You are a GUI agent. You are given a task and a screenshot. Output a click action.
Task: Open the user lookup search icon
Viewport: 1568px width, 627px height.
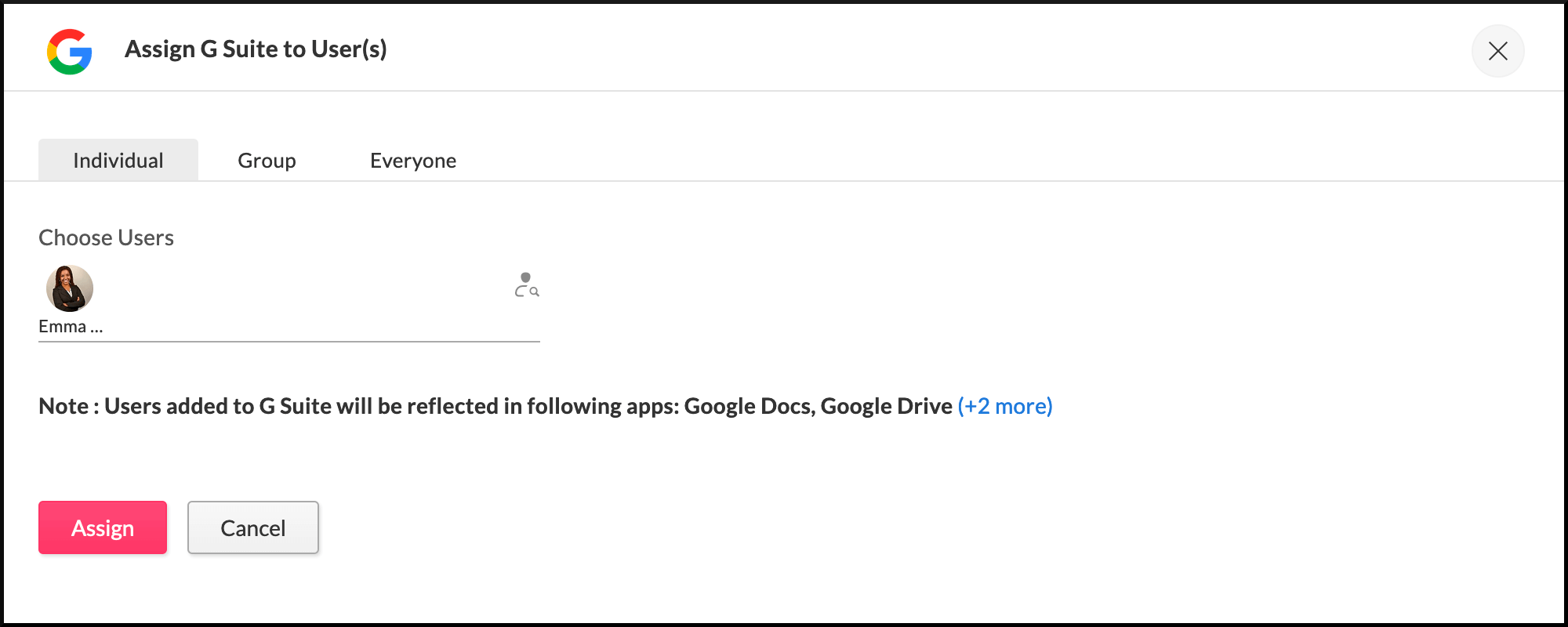(x=527, y=285)
